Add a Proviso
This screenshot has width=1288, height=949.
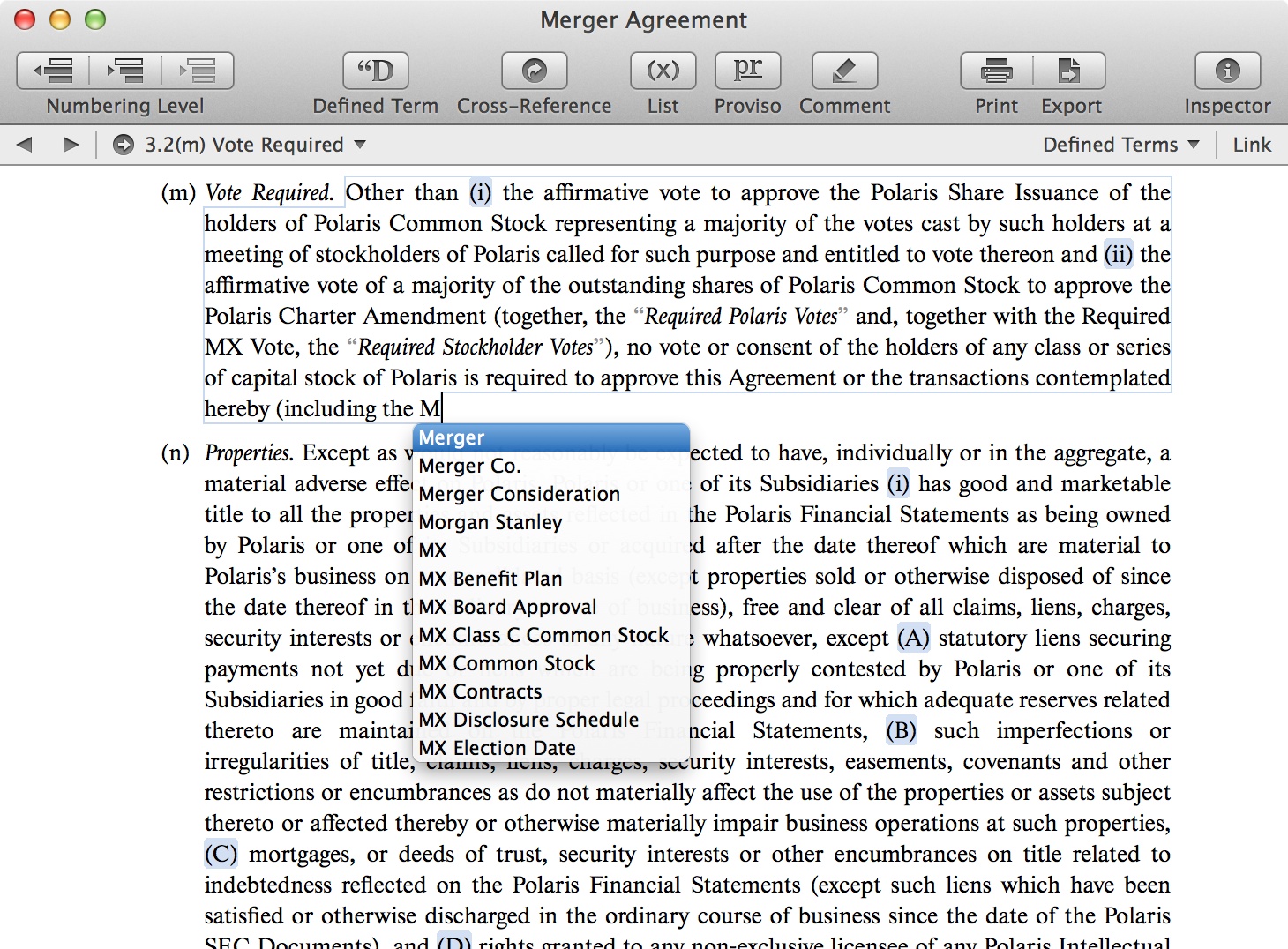pyautogui.click(x=747, y=71)
